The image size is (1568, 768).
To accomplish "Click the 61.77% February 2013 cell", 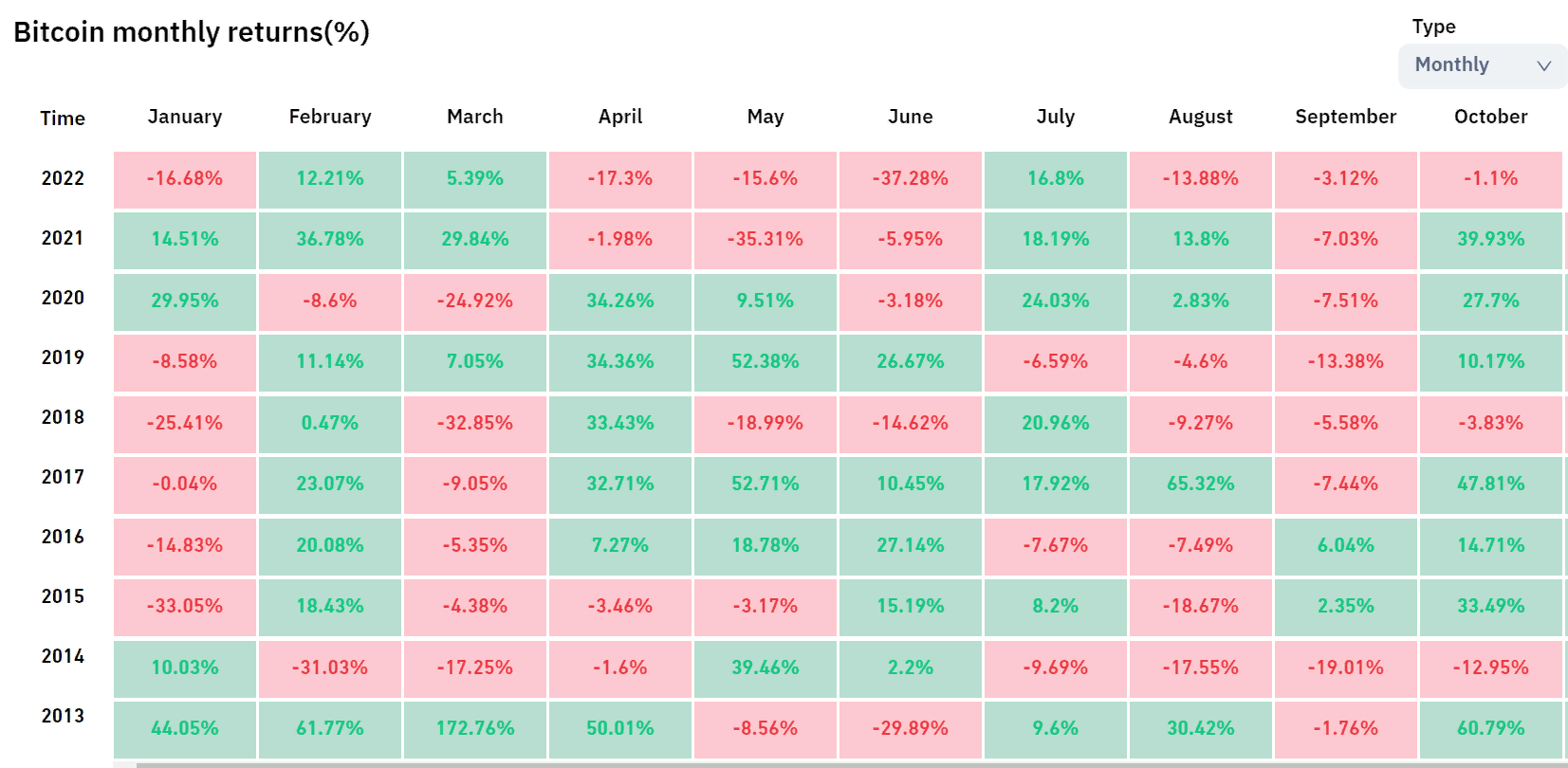I will pos(330,728).
